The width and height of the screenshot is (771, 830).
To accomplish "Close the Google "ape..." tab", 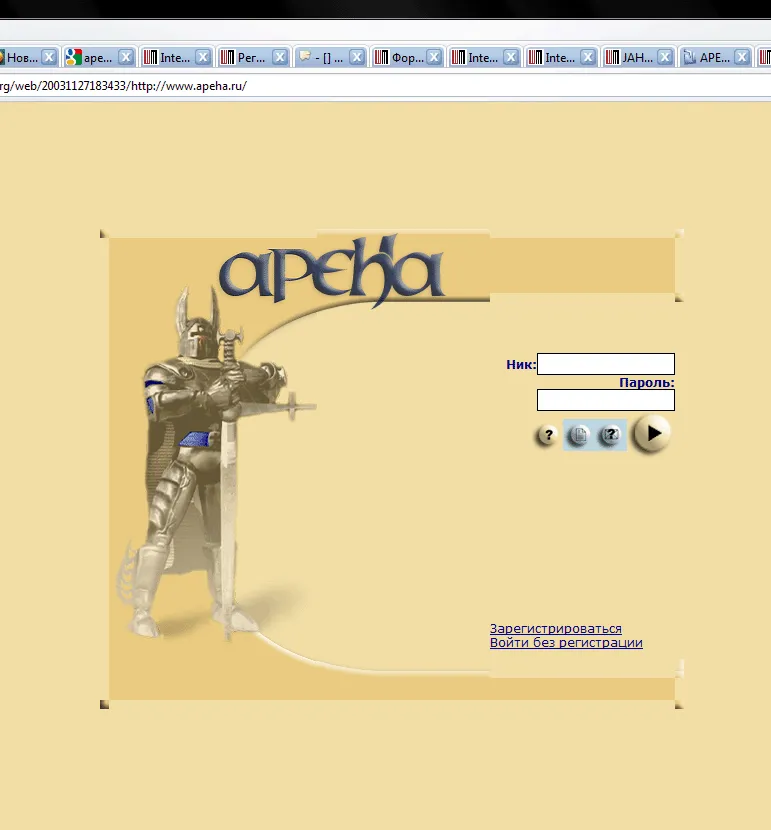I will click(125, 57).
